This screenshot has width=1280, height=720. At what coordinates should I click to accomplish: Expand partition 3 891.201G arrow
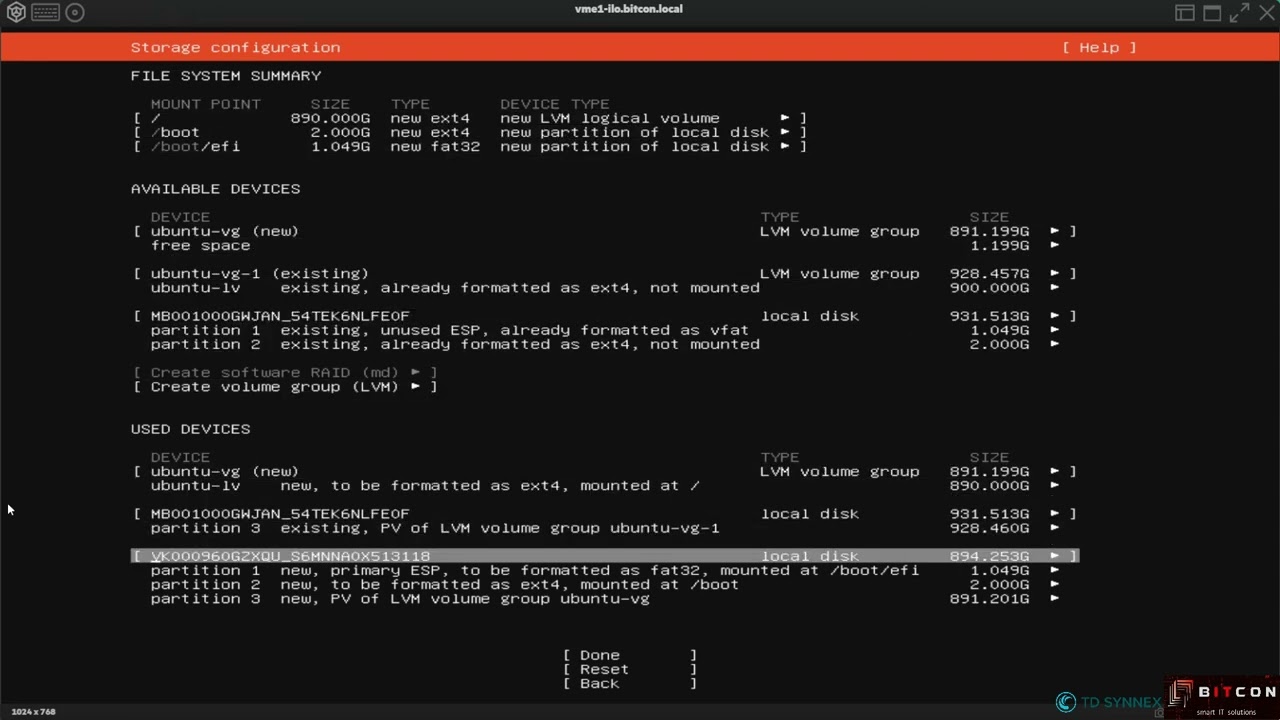(x=1055, y=598)
